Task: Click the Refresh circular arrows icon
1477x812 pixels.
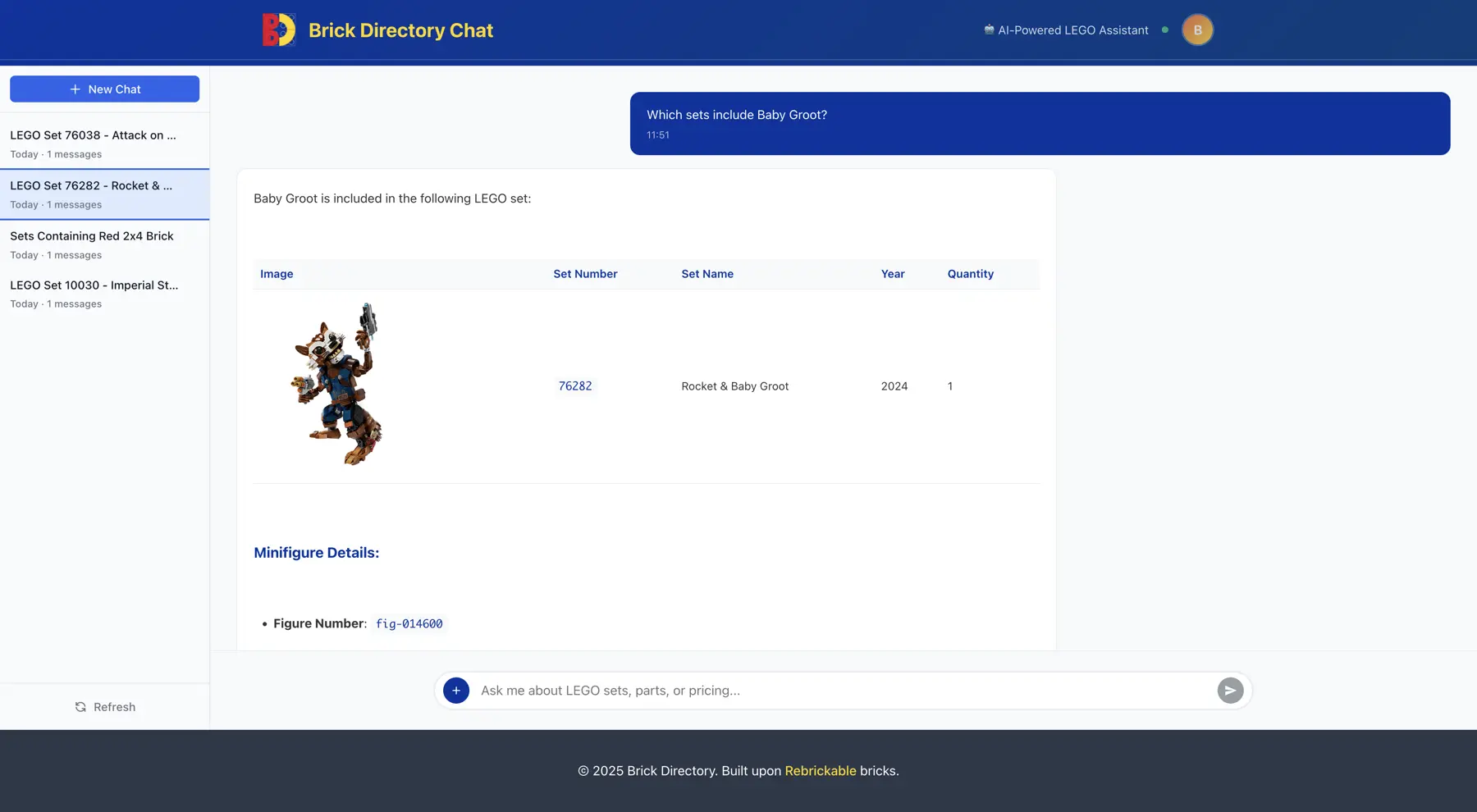Action: (x=80, y=707)
